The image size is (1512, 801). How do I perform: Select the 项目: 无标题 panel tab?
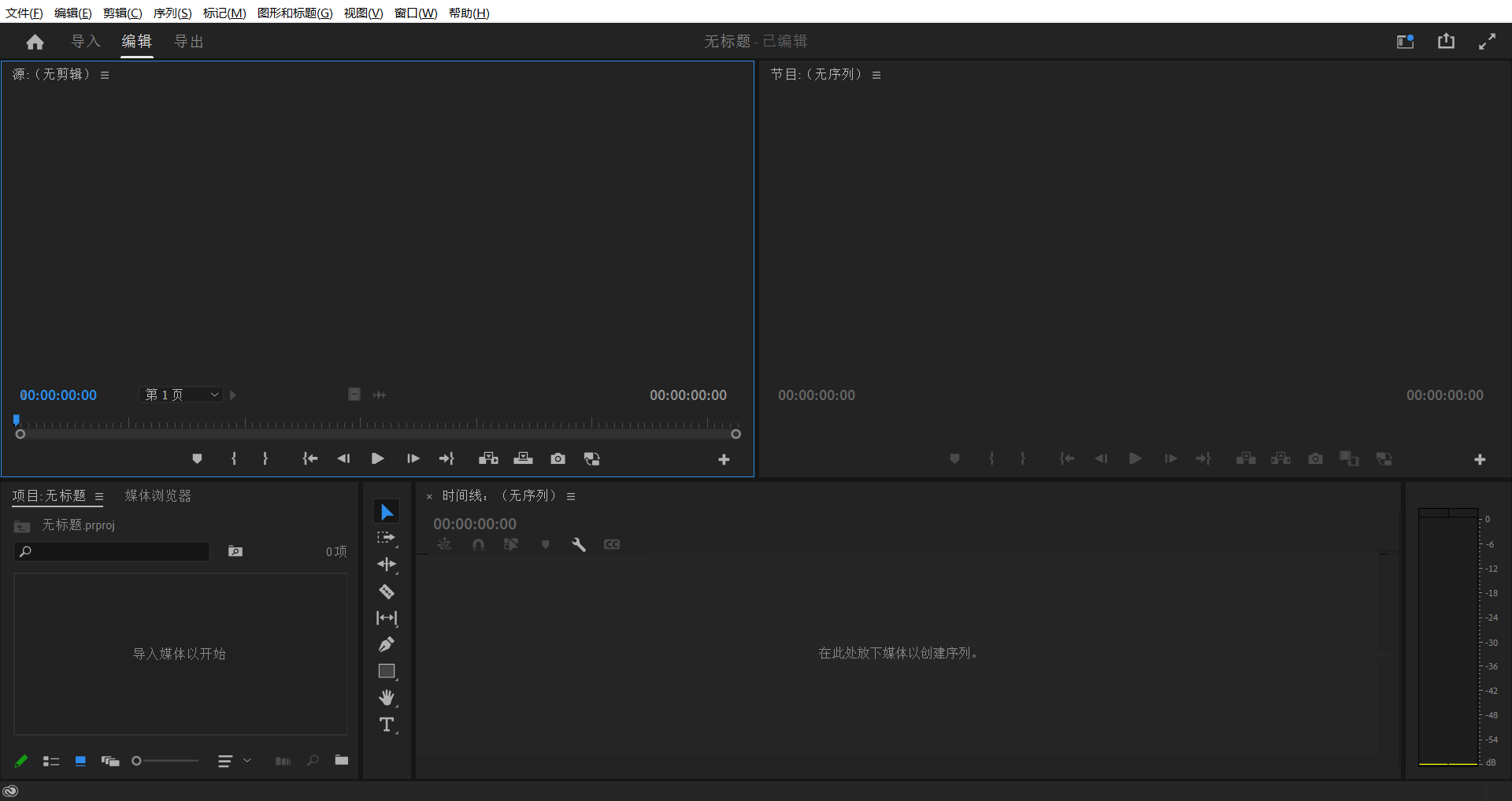49,495
